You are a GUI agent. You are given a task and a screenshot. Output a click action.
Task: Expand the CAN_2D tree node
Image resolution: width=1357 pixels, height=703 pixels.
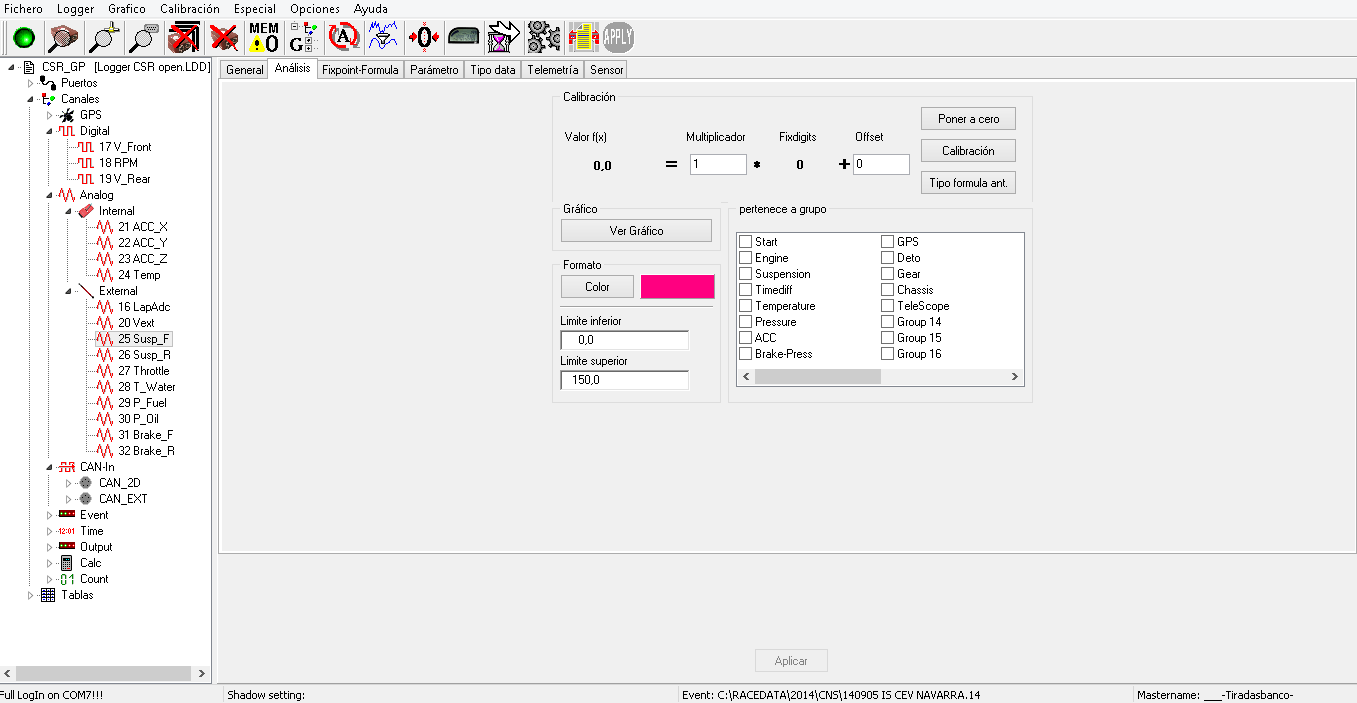point(69,483)
